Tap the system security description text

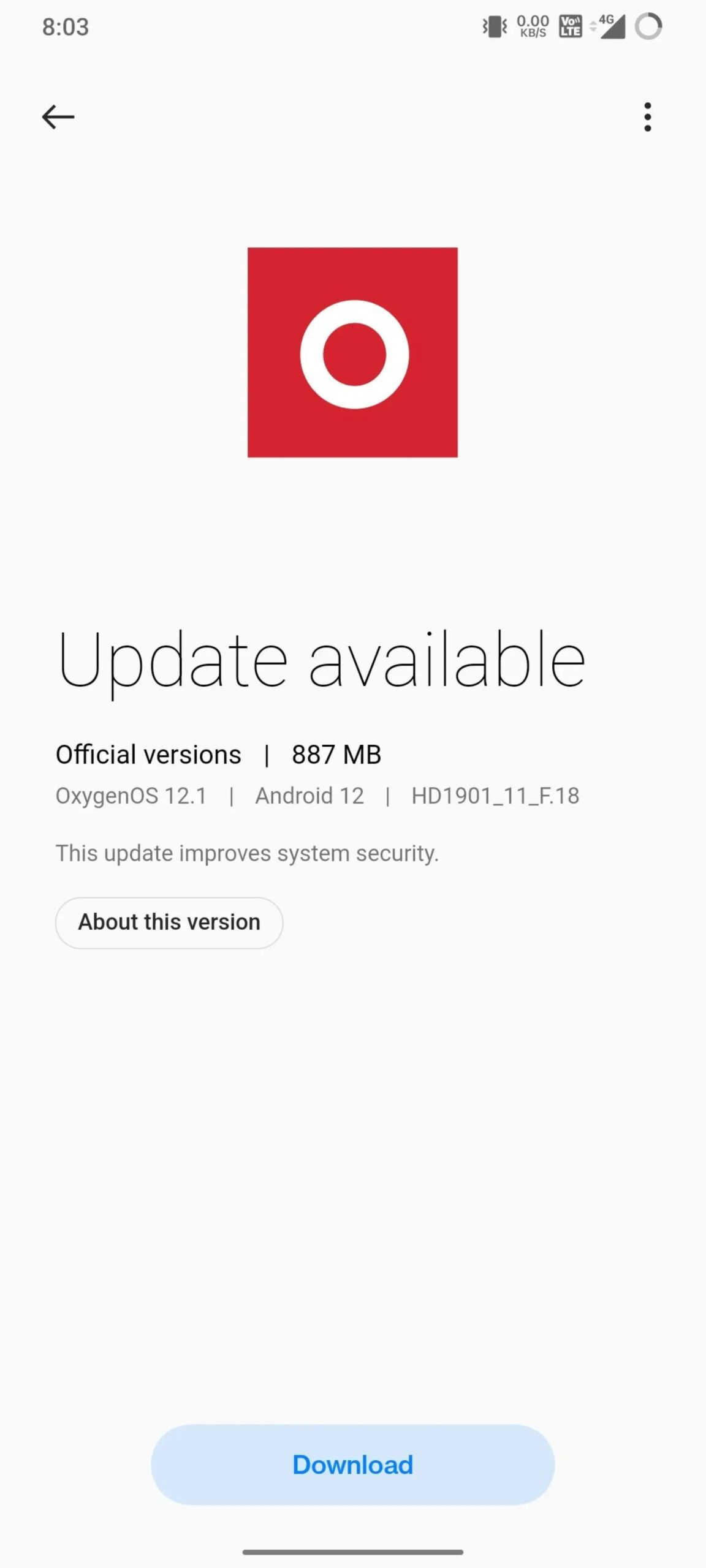247,853
